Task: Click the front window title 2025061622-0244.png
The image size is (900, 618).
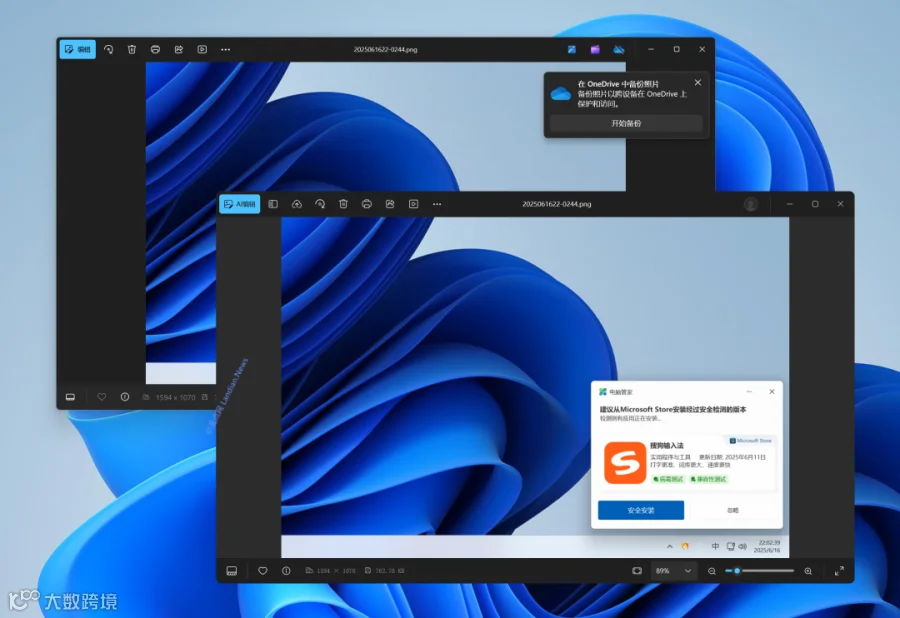Action: pyautogui.click(x=557, y=204)
